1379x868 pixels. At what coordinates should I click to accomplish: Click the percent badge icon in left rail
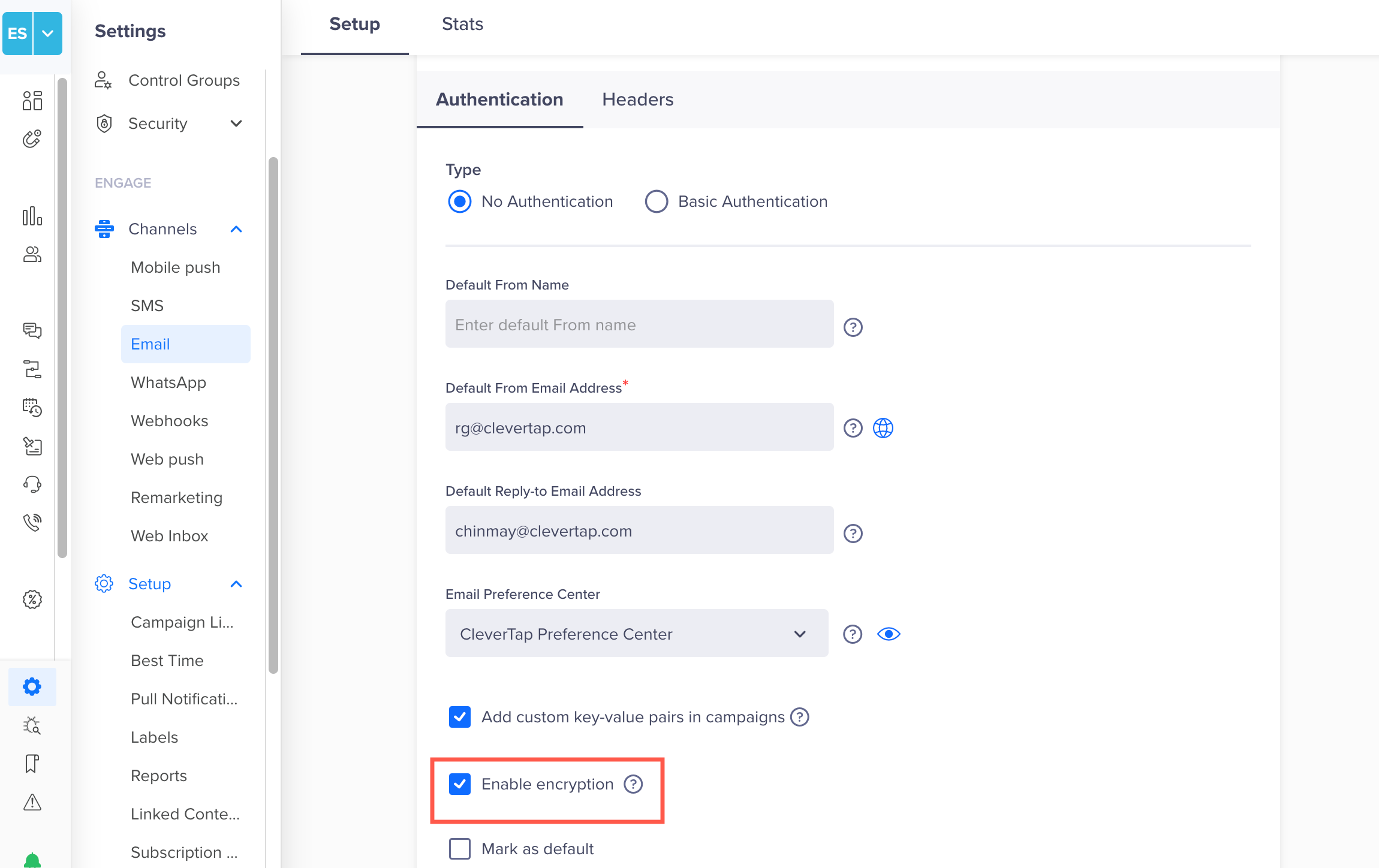(x=32, y=599)
